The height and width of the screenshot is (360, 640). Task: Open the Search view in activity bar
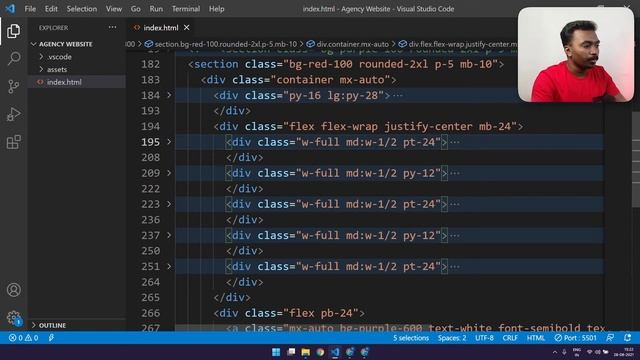click(x=13, y=59)
